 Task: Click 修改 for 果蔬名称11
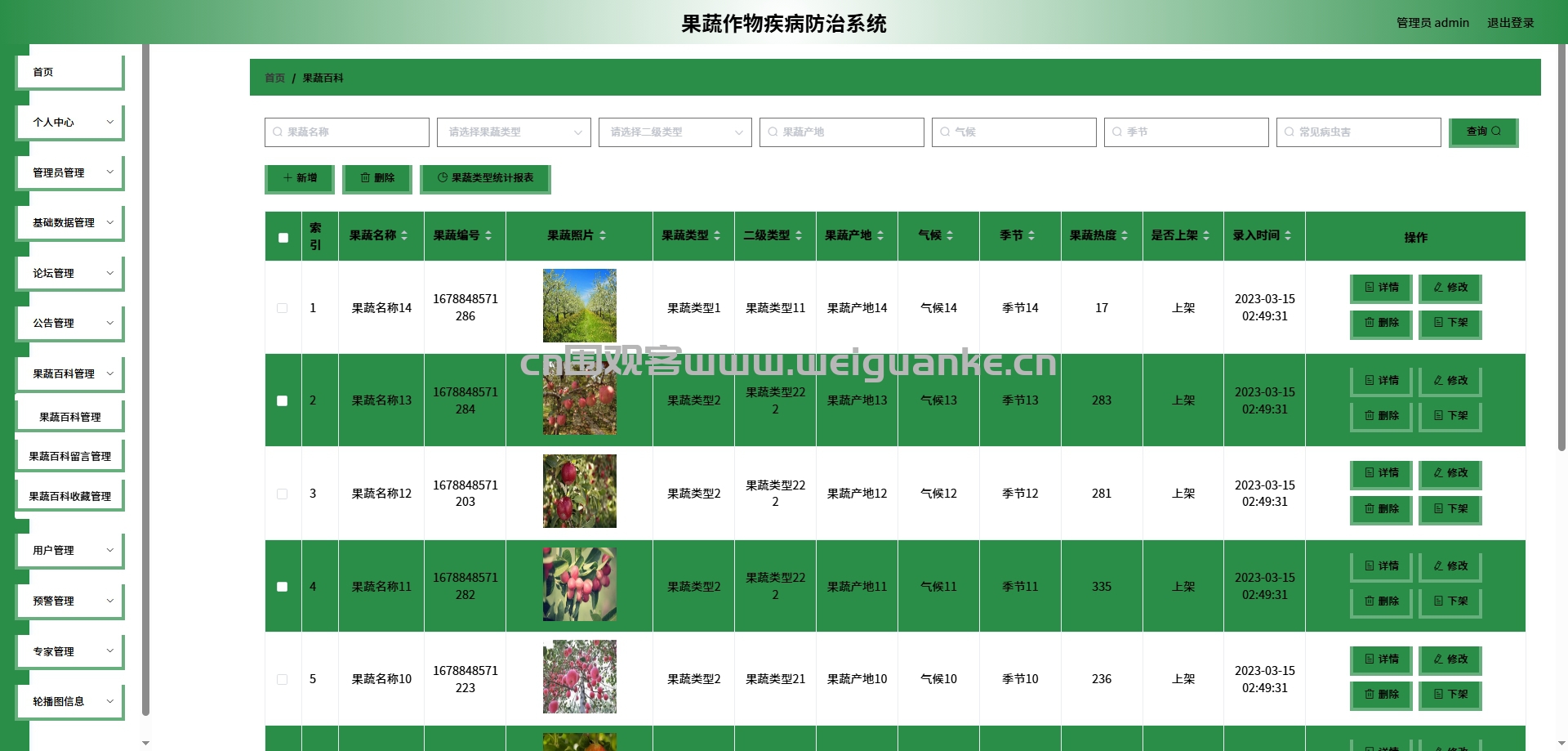(1450, 566)
